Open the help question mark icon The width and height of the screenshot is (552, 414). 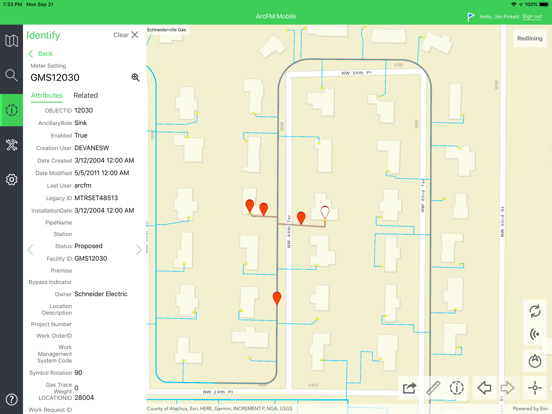[x=11, y=400]
